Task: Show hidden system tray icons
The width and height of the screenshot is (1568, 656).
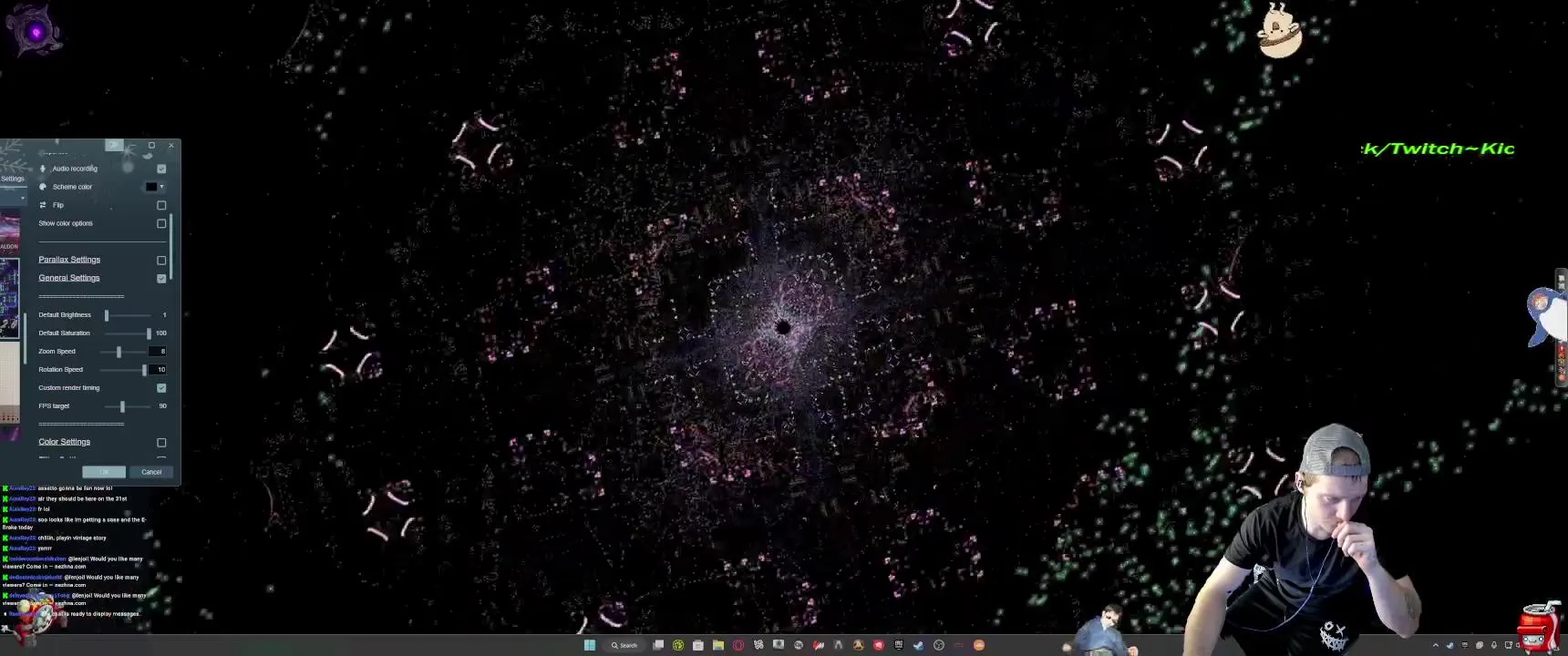Action: pyautogui.click(x=1436, y=645)
